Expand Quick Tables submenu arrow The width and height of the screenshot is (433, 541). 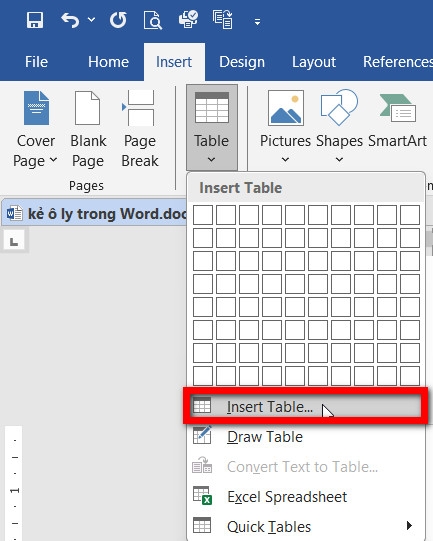point(409,525)
